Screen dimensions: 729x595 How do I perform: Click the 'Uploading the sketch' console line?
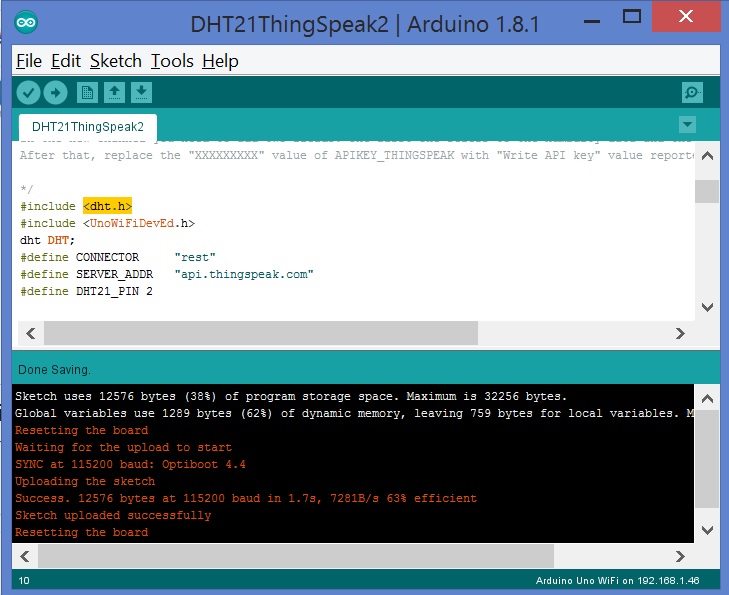click(x=85, y=481)
